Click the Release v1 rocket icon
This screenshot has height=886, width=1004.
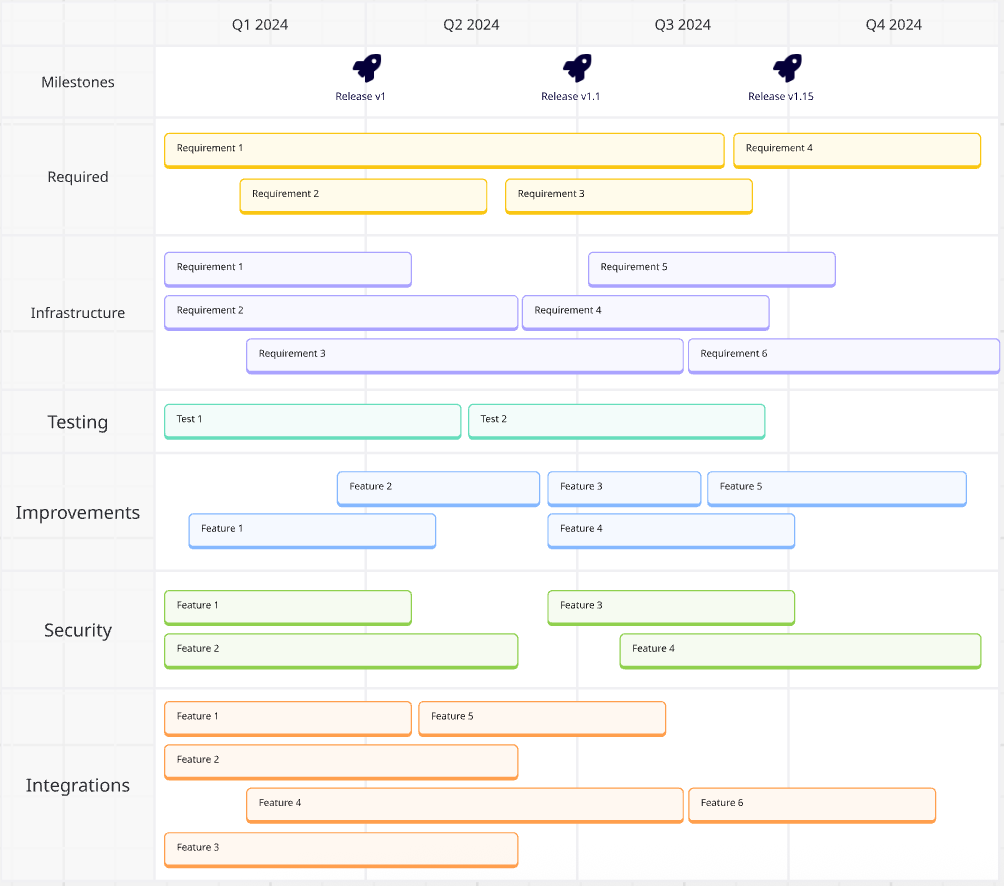366,69
